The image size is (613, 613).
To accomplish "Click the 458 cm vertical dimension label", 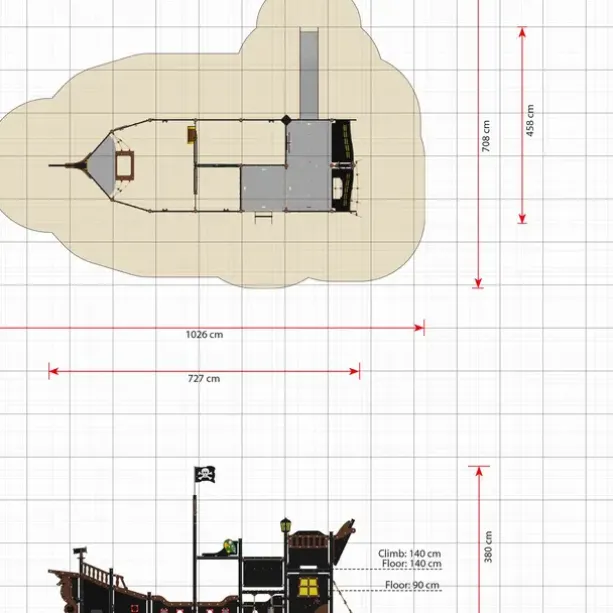I will [530, 120].
